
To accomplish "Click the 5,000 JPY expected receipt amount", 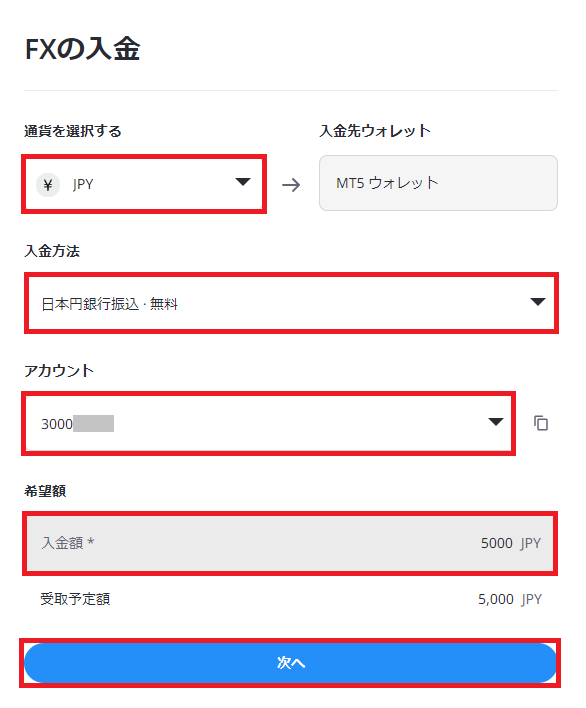I will (x=510, y=599).
